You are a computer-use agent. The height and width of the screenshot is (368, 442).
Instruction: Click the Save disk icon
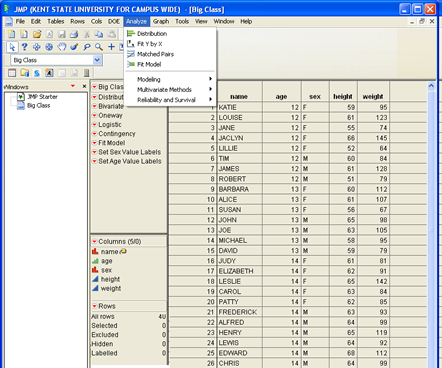62,34
